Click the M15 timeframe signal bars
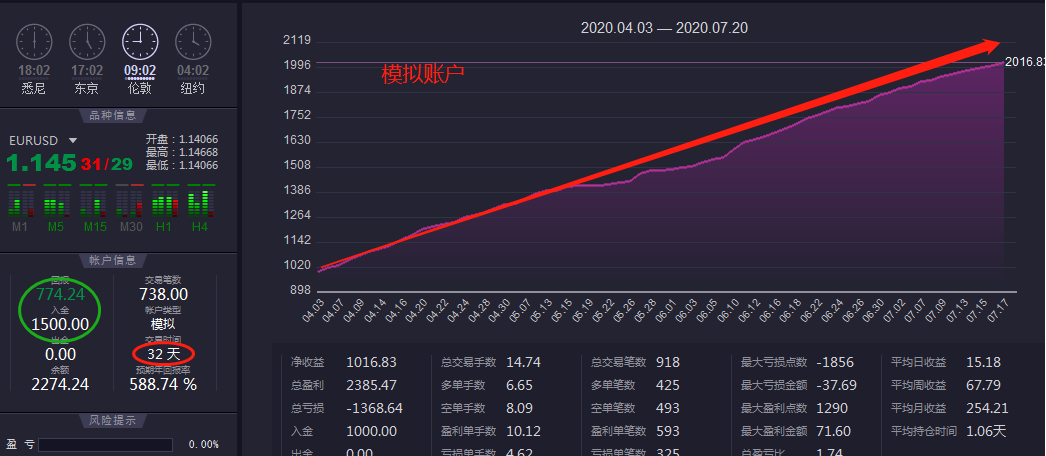The image size is (1046, 456). click(x=92, y=203)
